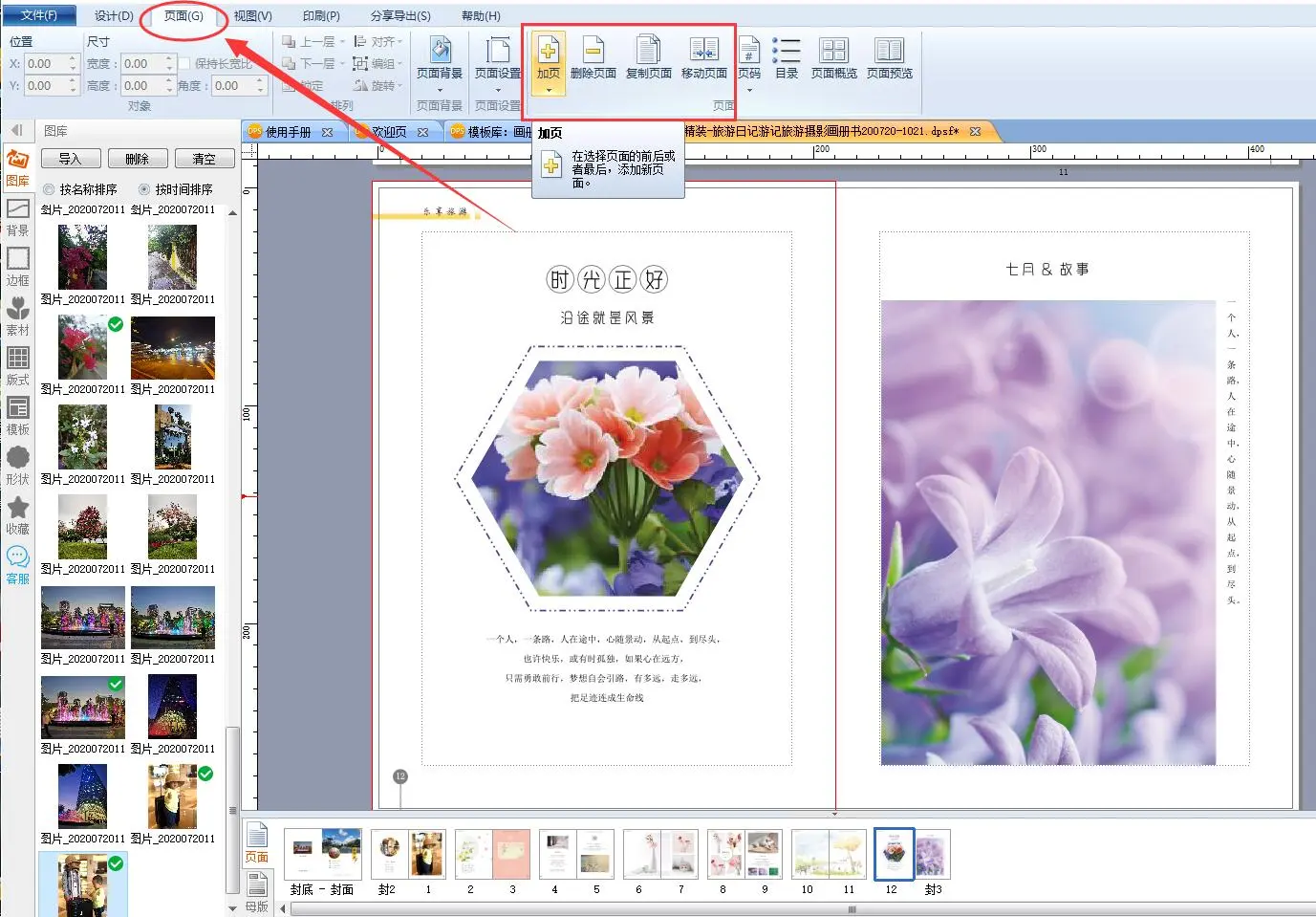Toggle 保持长宽比 keep aspect ratio checkbox
The height and width of the screenshot is (917, 1316).
[184, 64]
